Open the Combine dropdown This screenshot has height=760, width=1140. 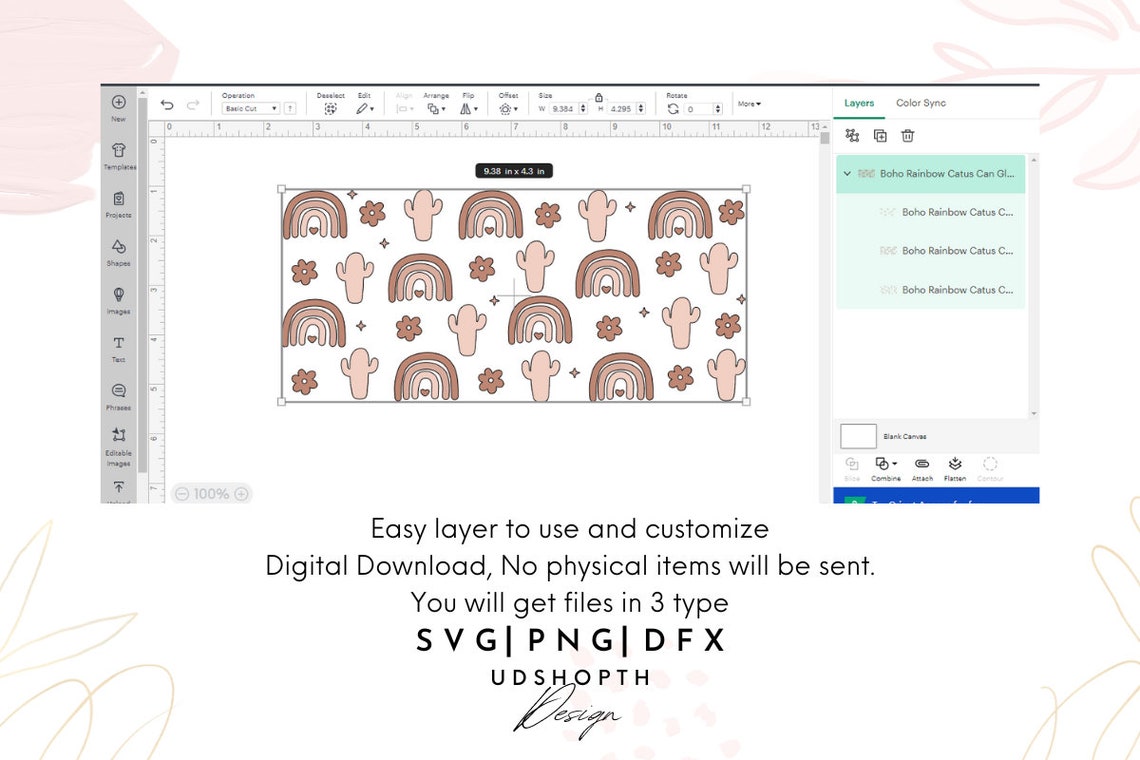click(886, 464)
